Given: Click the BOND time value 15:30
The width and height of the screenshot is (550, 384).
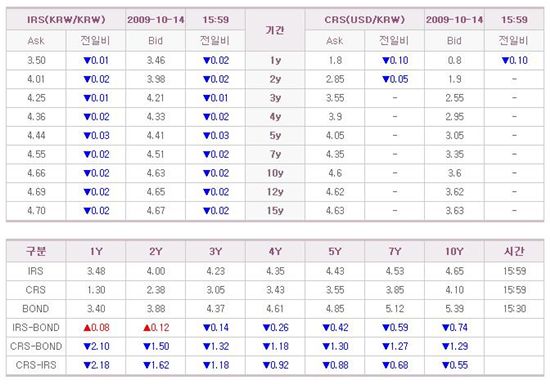Looking at the screenshot, I should point(515,309).
